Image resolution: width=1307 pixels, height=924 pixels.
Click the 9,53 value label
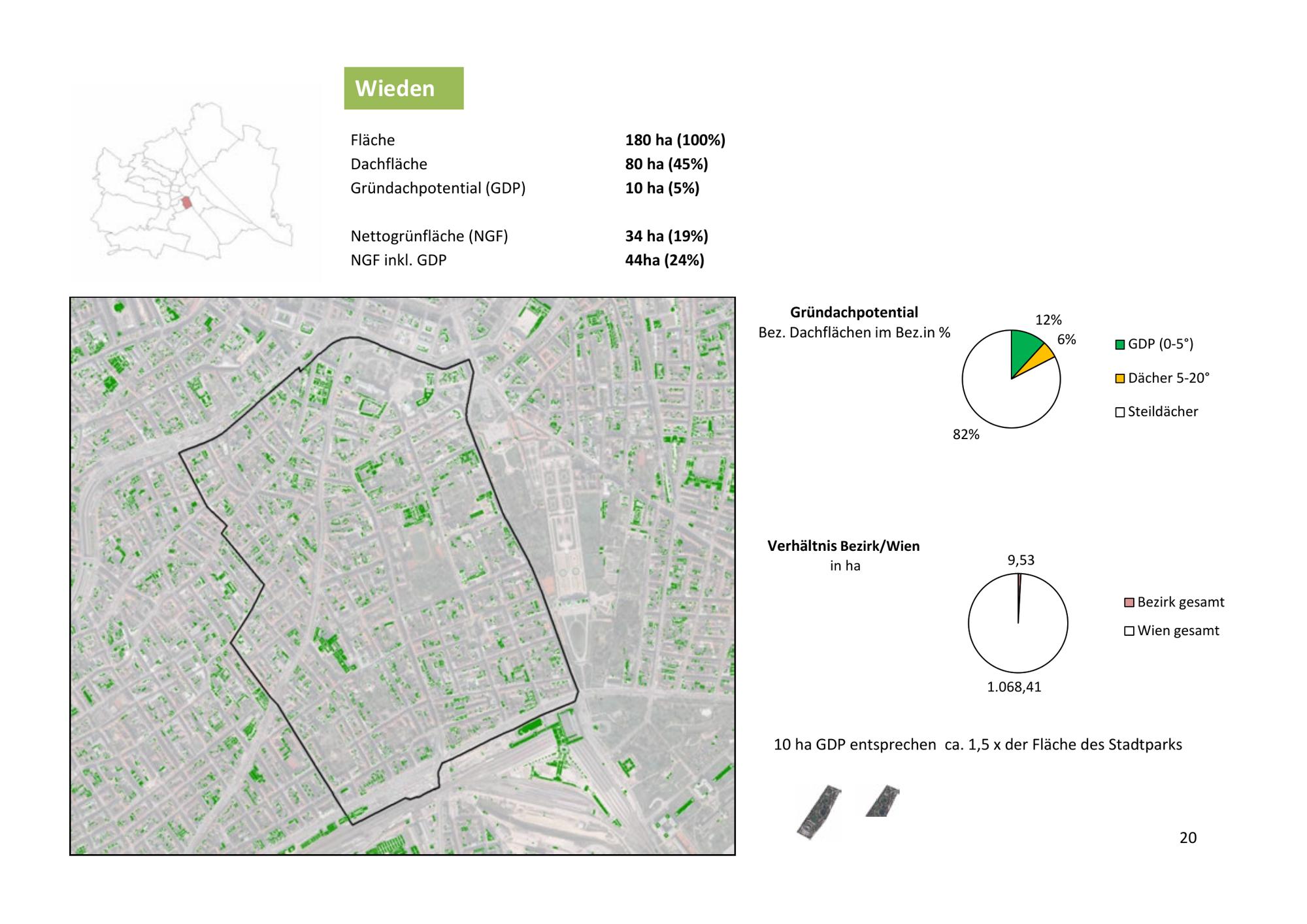[x=1021, y=560]
